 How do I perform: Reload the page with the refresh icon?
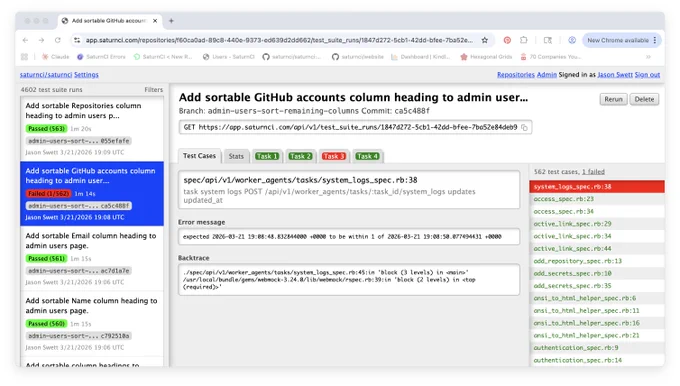(x=58, y=40)
